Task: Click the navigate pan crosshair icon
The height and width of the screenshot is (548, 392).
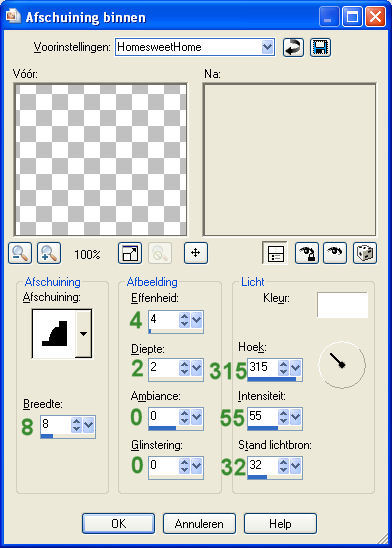Action: [196, 253]
